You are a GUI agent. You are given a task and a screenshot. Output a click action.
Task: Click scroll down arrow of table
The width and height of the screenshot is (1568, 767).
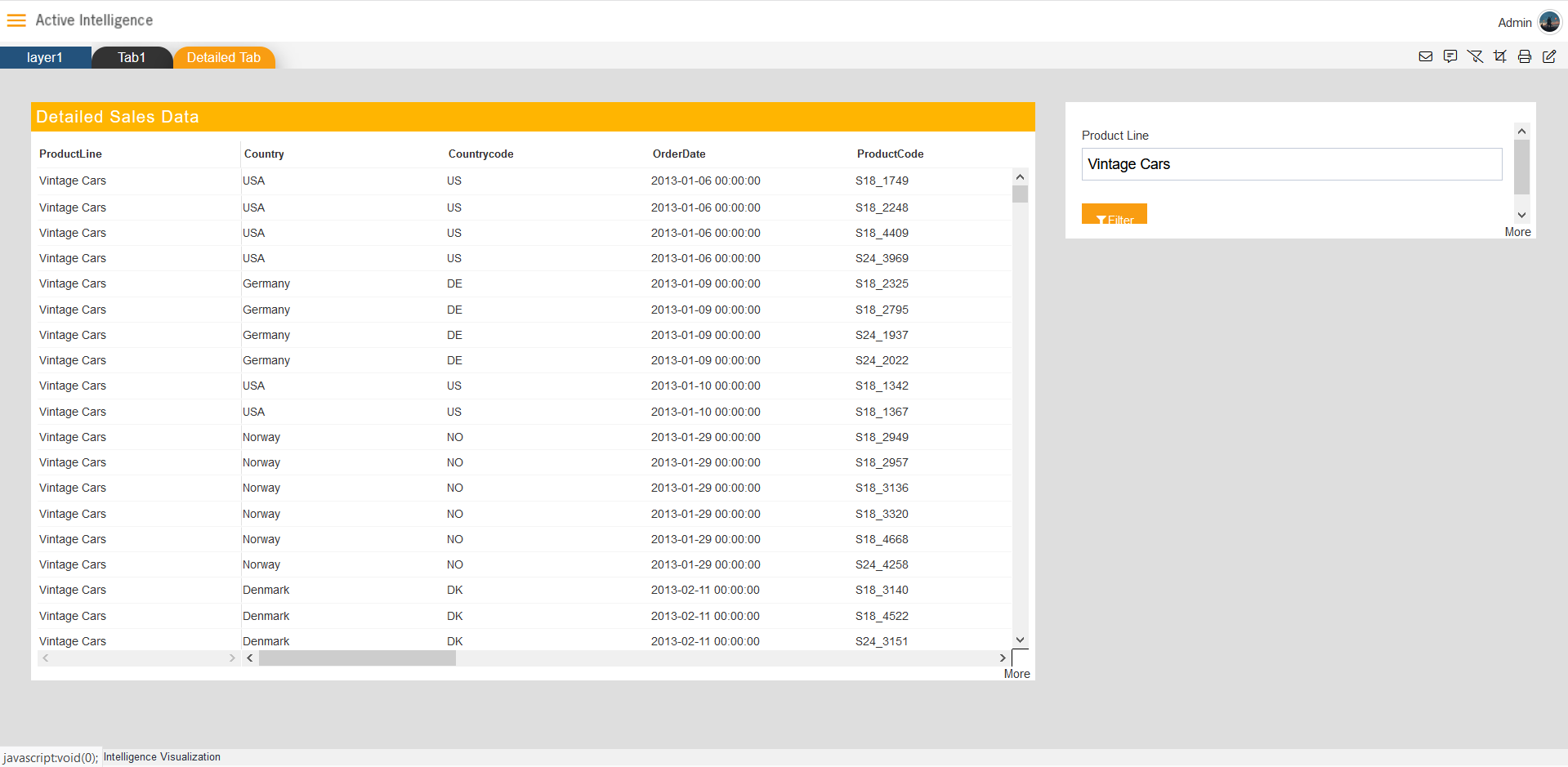1020,640
